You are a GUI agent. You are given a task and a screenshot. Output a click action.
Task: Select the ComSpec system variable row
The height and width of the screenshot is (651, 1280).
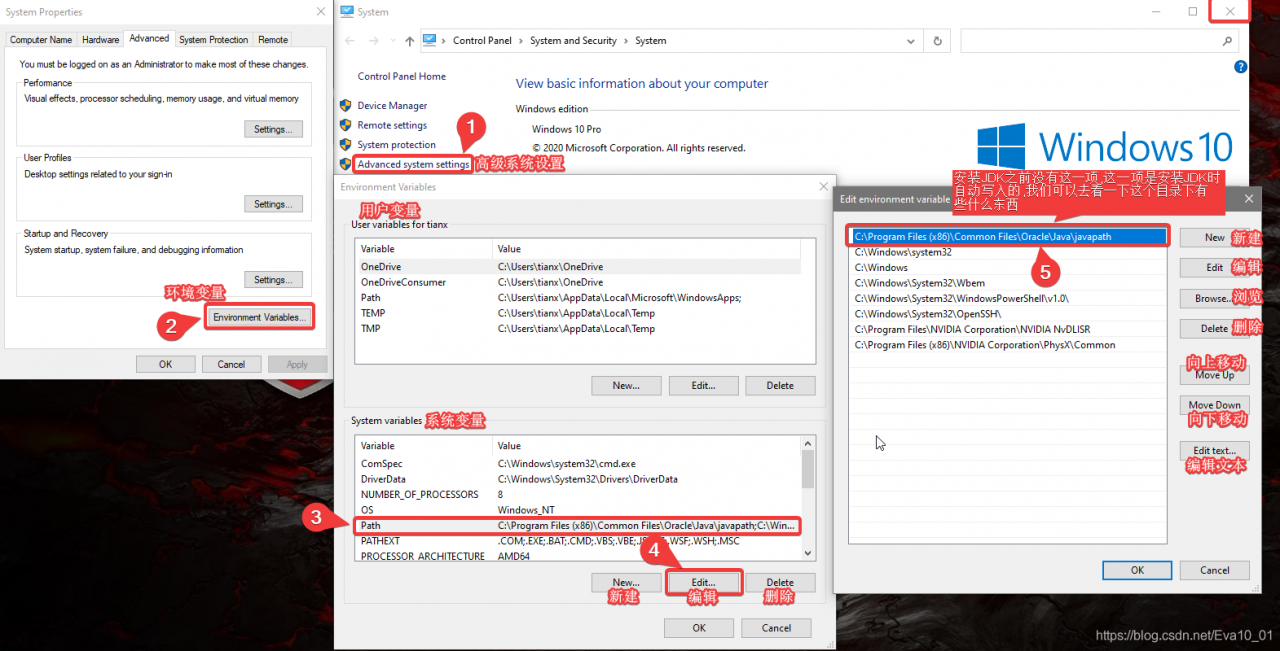tap(578, 464)
